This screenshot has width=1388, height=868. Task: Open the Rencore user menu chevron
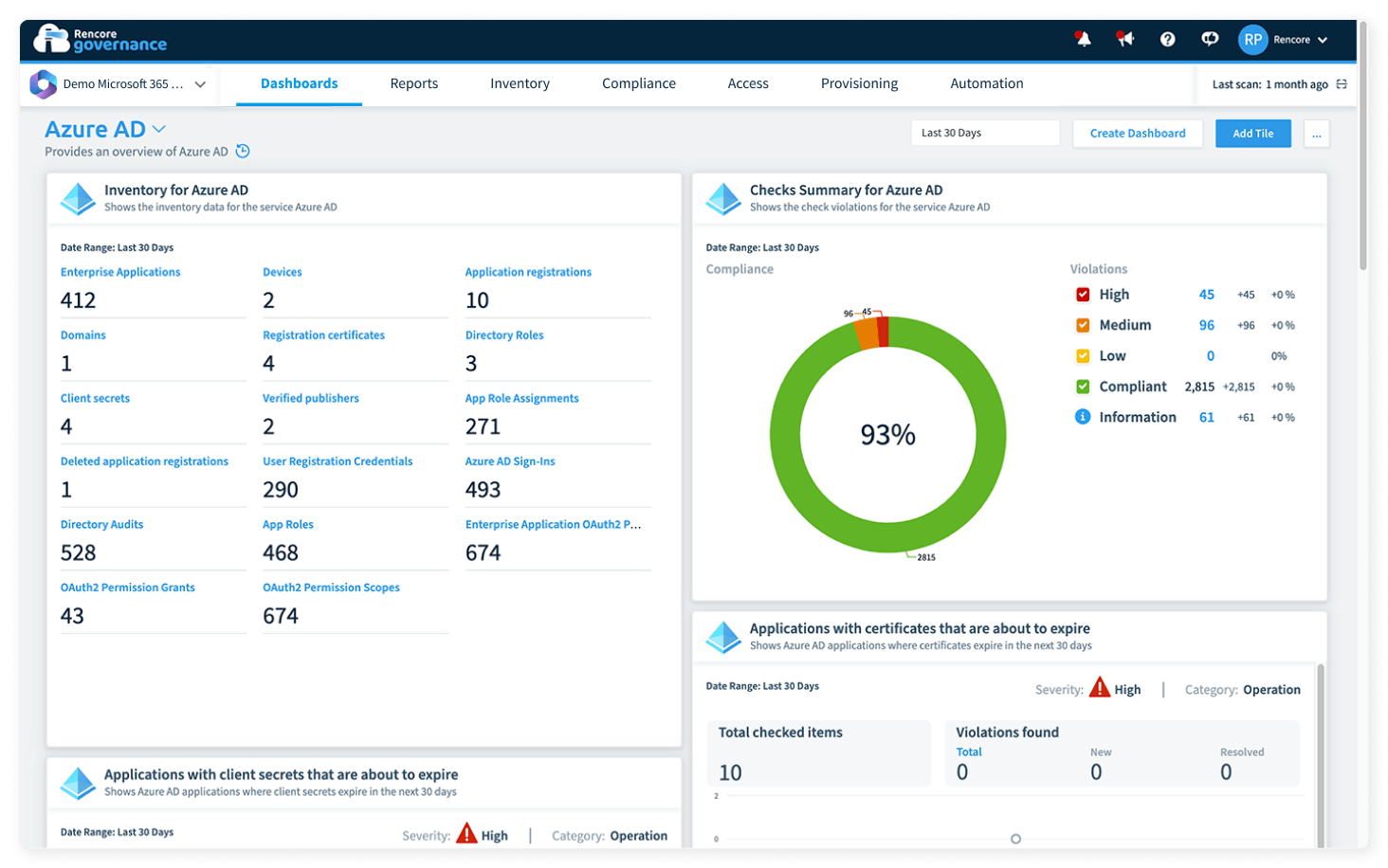pos(1323,40)
